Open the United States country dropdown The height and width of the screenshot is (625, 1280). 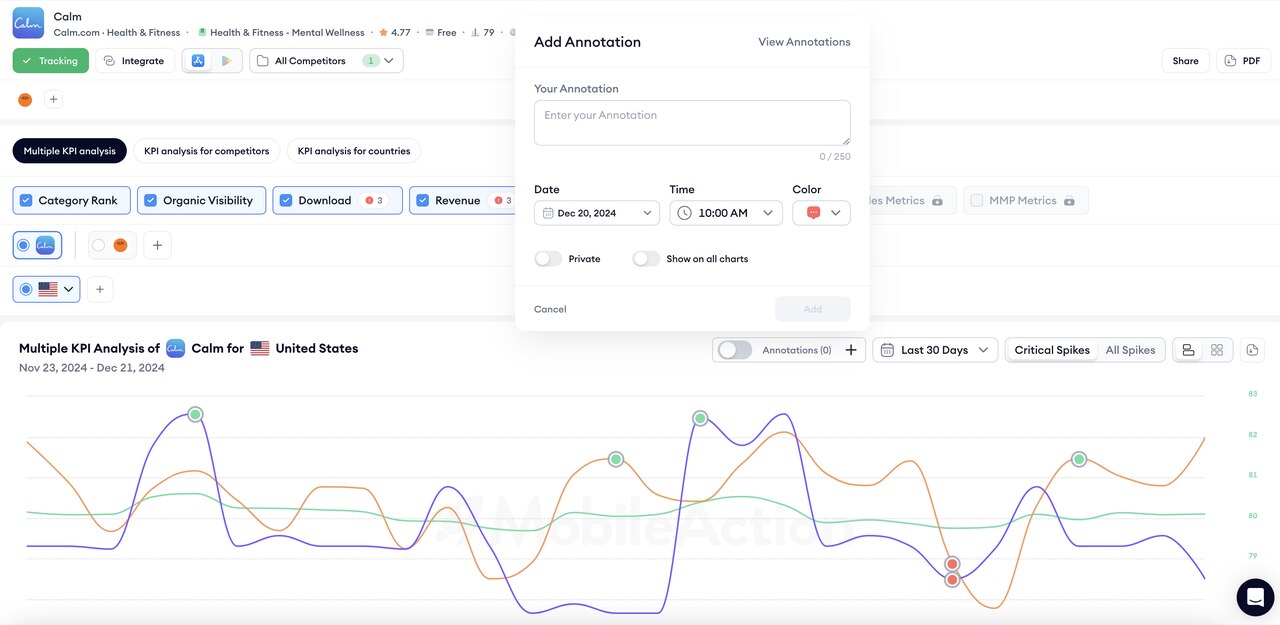point(46,289)
